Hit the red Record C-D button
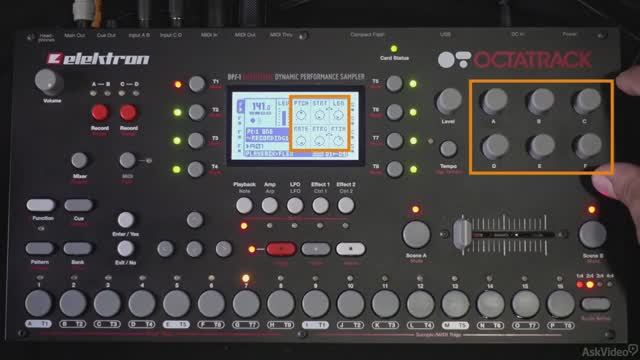The height and width of the screenshot is (360, 640). pyautogui.click(x=128, y=112)
